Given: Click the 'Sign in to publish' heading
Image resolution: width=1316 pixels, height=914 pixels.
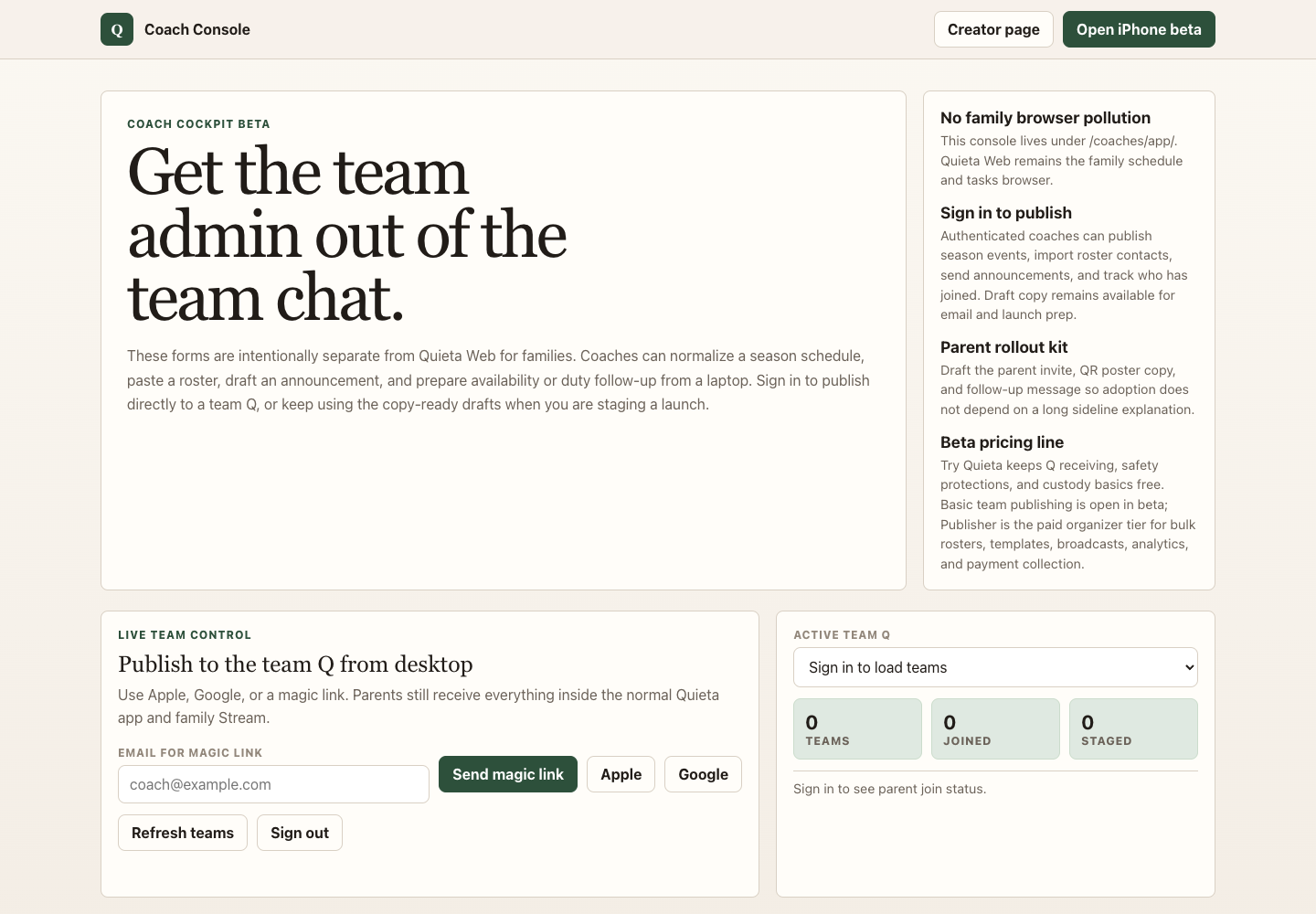Looking at the screenshot, I should coord(1006,213).
